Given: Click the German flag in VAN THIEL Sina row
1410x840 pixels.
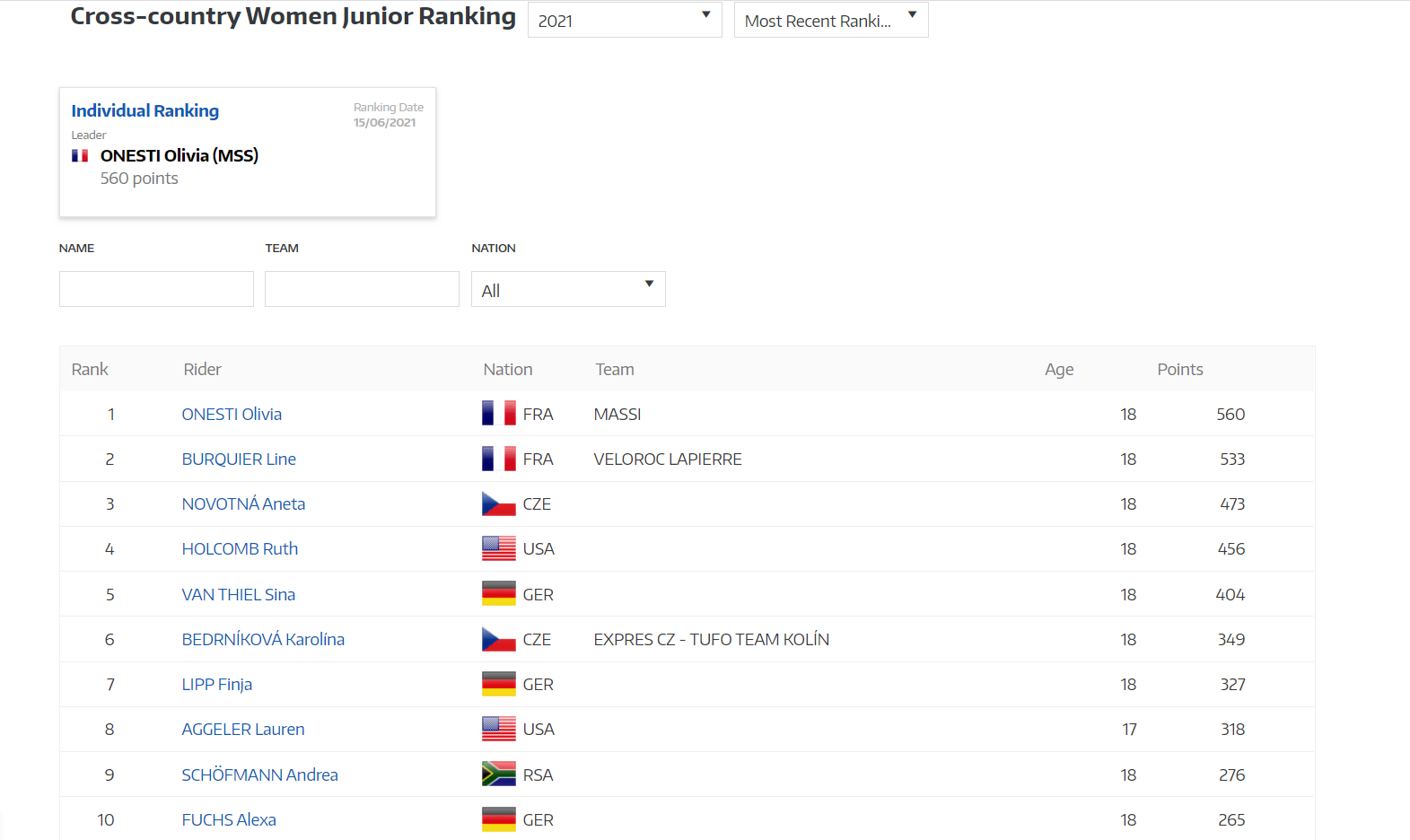Looking at the screenshot, I should click(x=498, y=594).
